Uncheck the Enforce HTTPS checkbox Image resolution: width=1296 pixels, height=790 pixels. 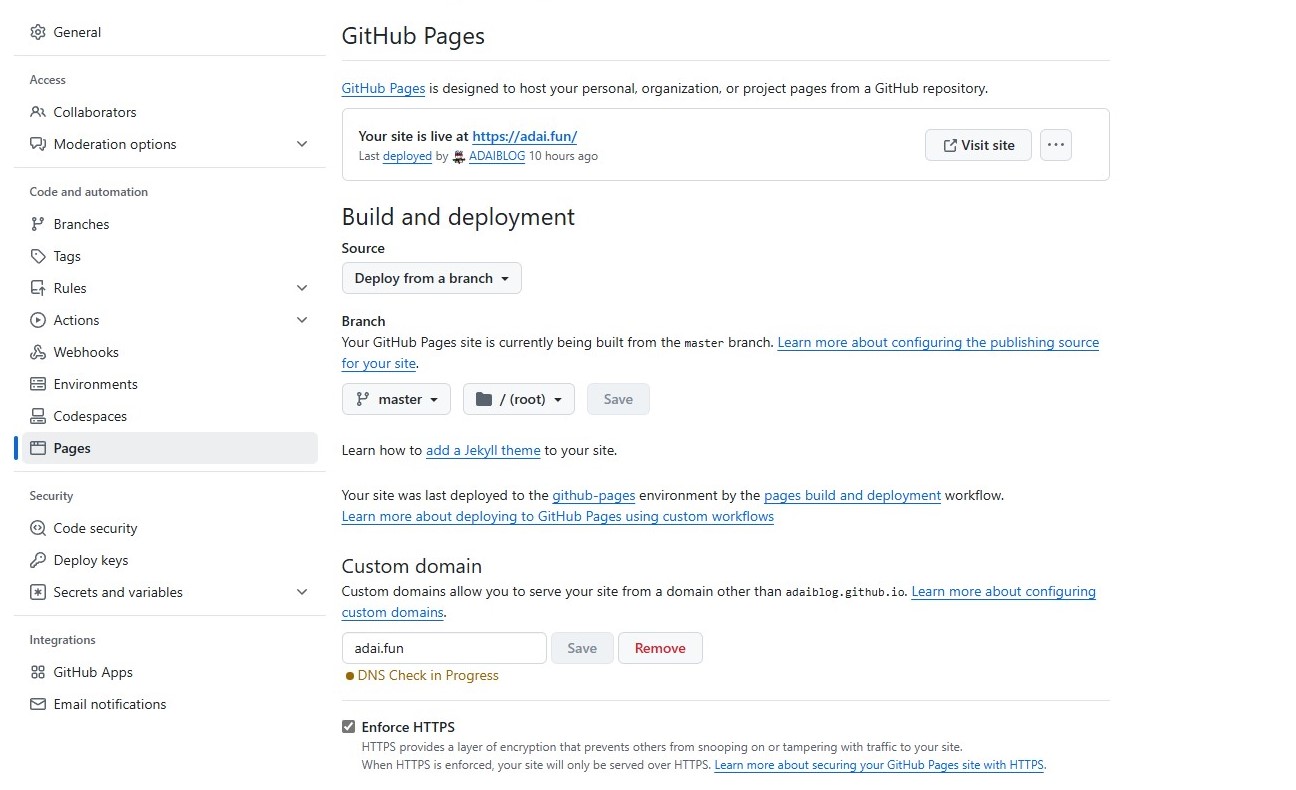(349, 727)
